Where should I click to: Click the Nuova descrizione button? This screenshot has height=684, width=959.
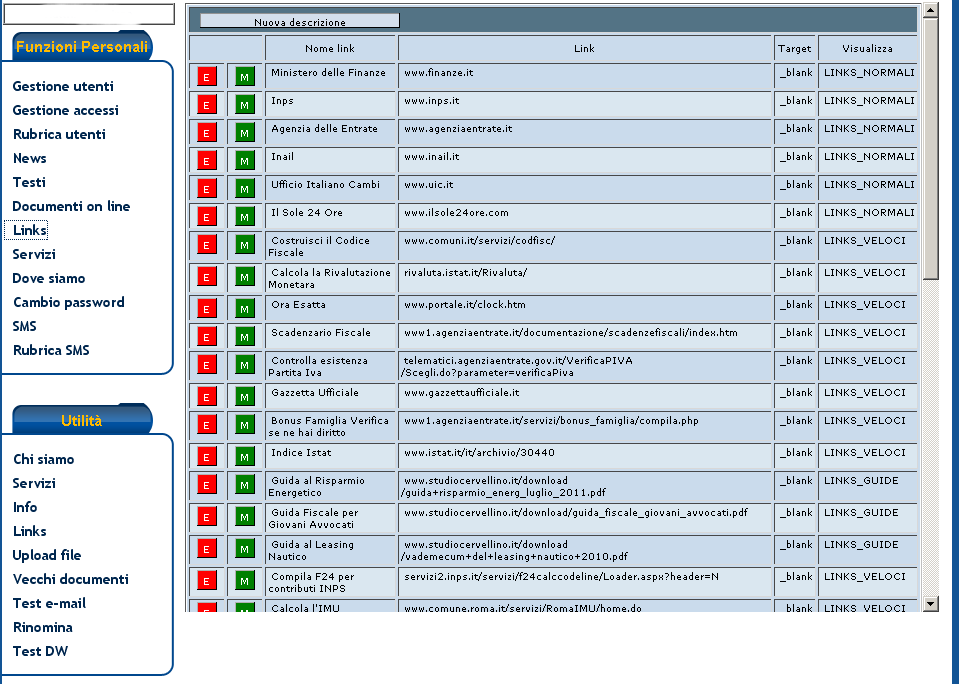300,21
